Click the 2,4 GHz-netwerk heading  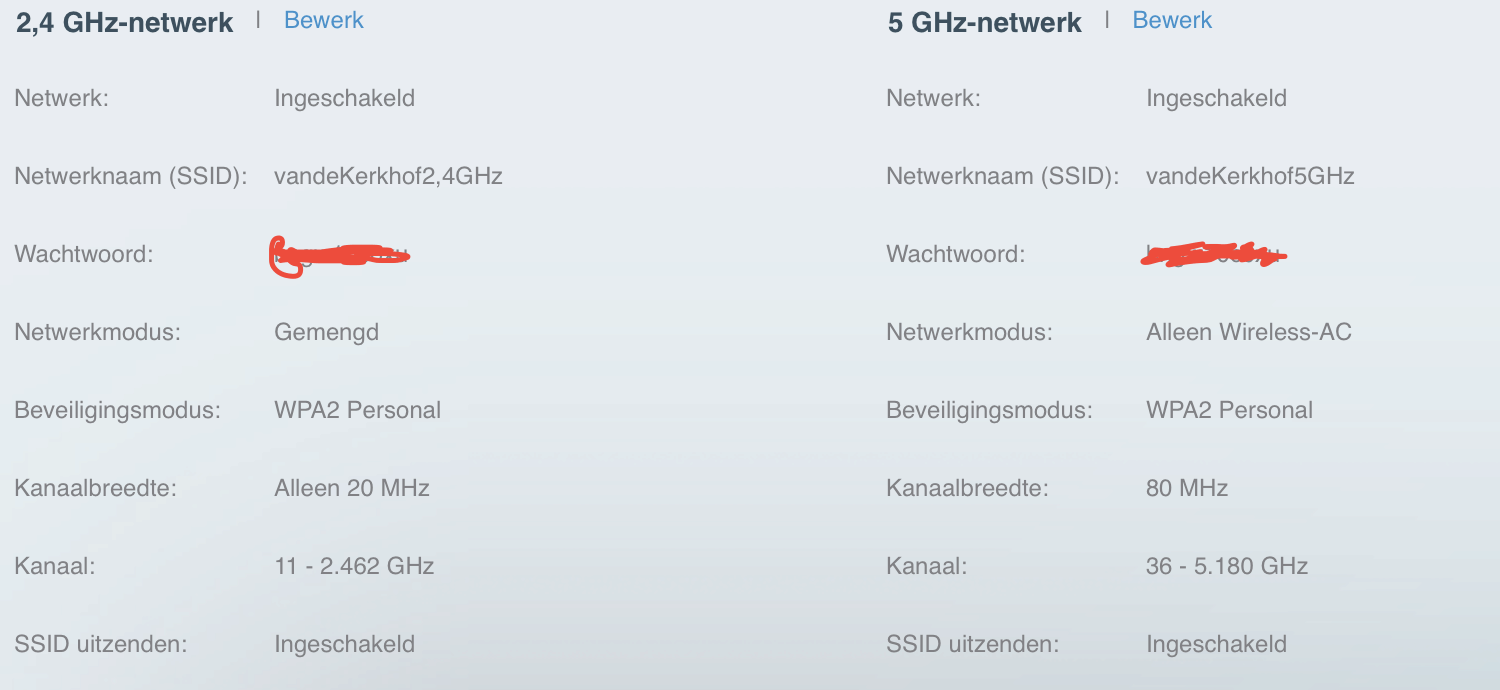point(125,23)
